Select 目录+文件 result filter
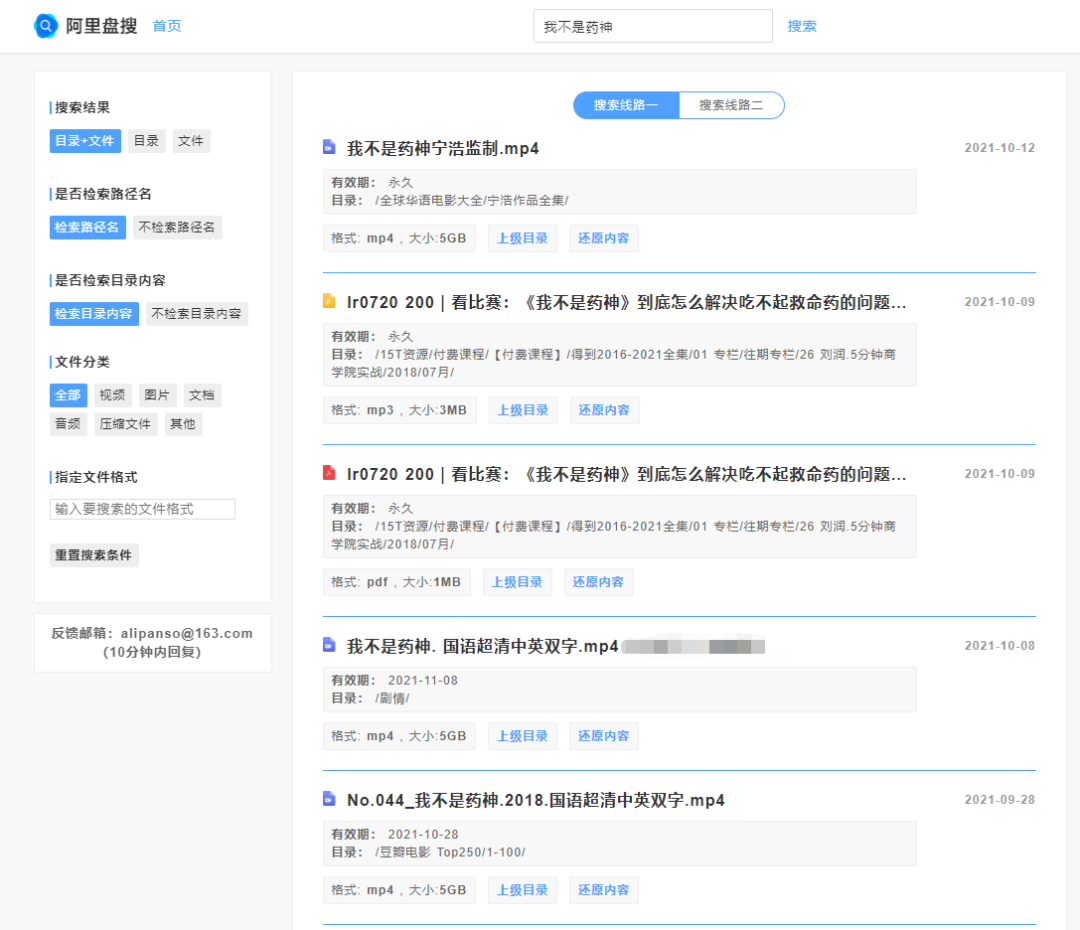The width and height of the screenshot is (1080, 930). coord(85,141)
